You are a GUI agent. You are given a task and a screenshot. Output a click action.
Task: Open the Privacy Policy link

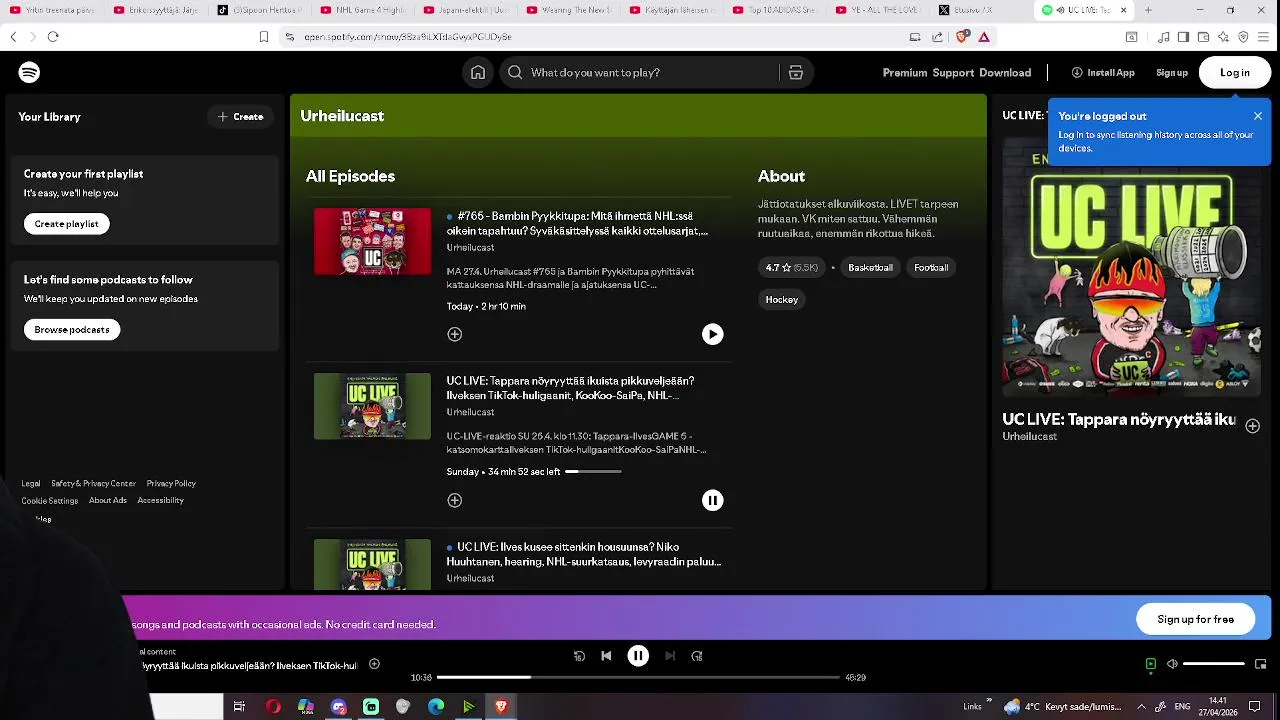171,483
